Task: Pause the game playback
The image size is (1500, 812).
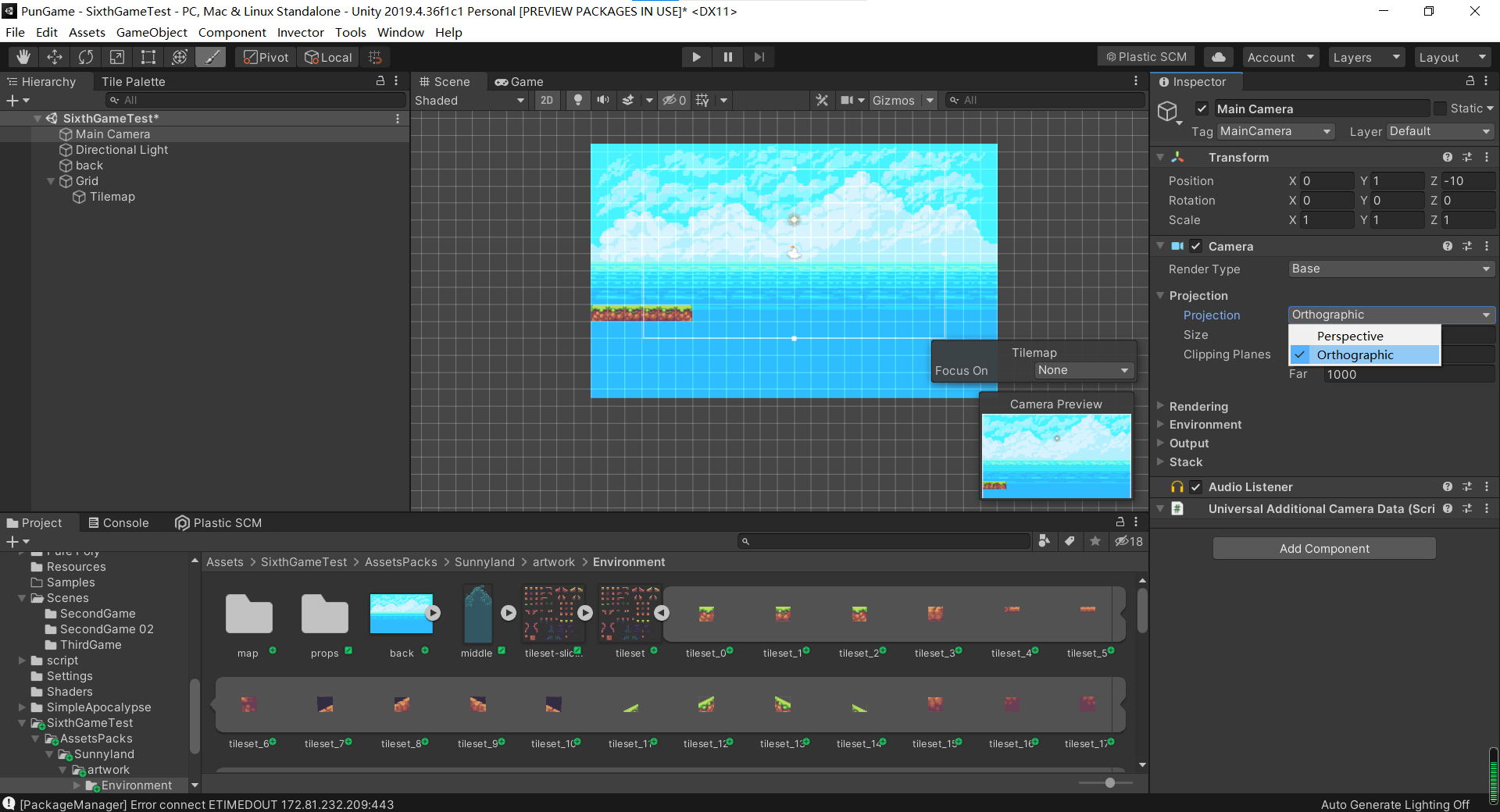Action: (727, 57)
